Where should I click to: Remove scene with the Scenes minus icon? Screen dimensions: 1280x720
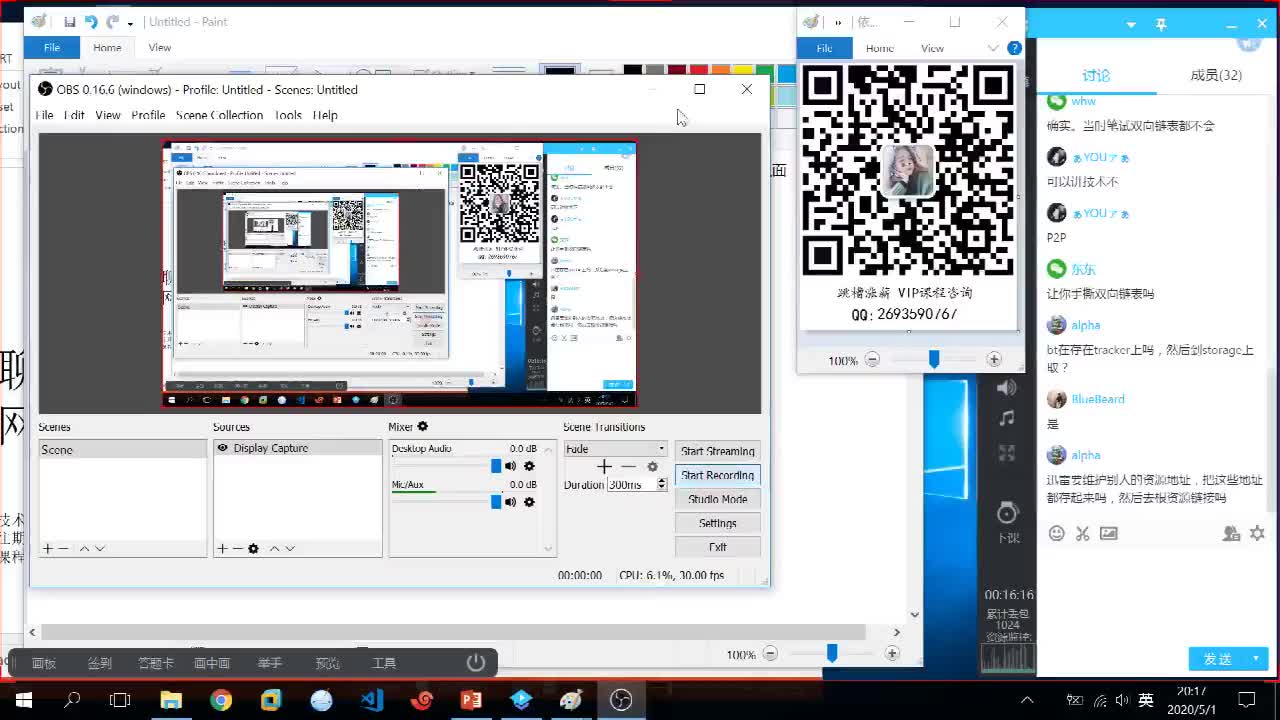tap(63, 548)
